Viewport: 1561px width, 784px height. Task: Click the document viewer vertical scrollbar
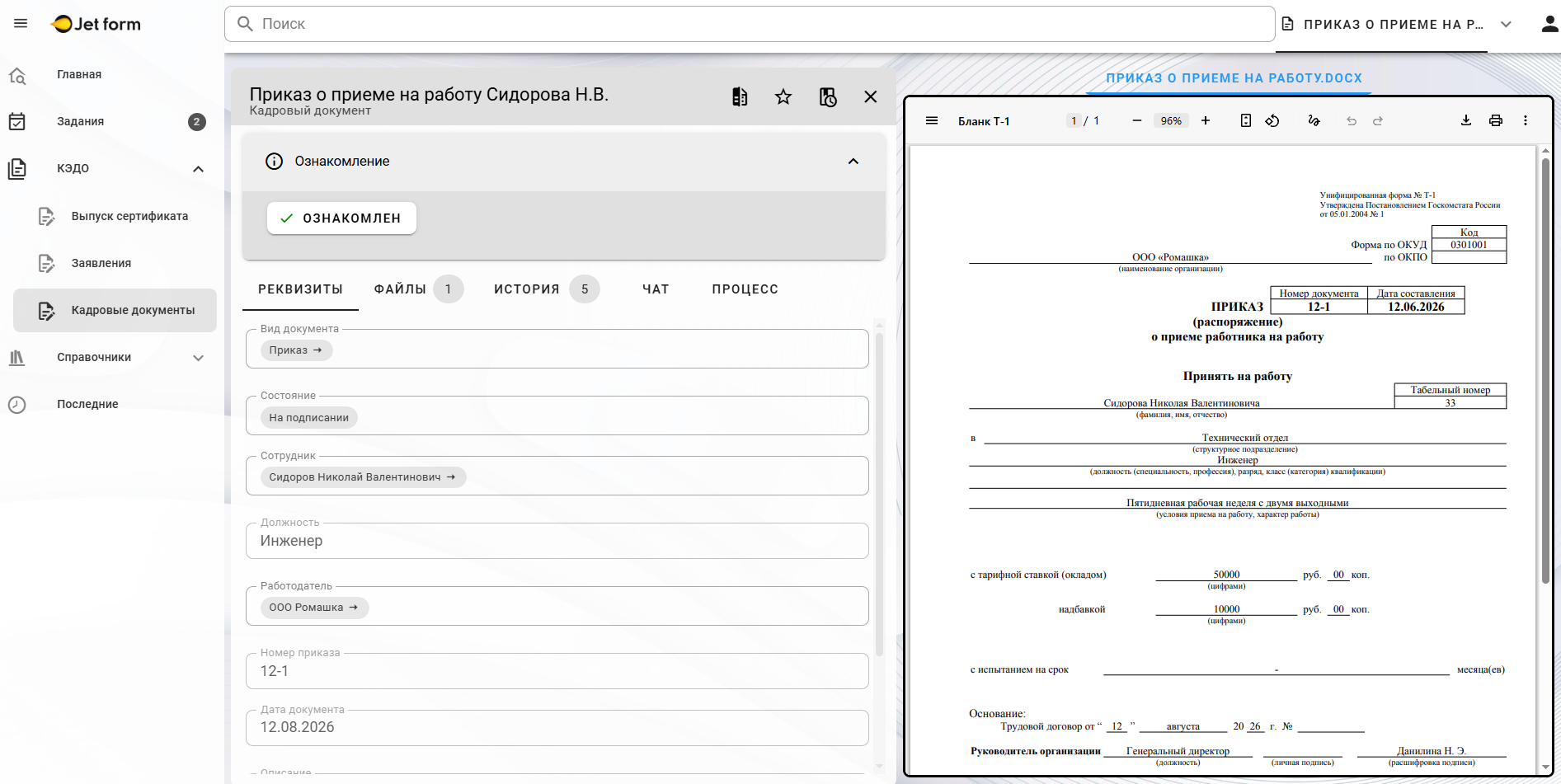tap(1545, 371)
